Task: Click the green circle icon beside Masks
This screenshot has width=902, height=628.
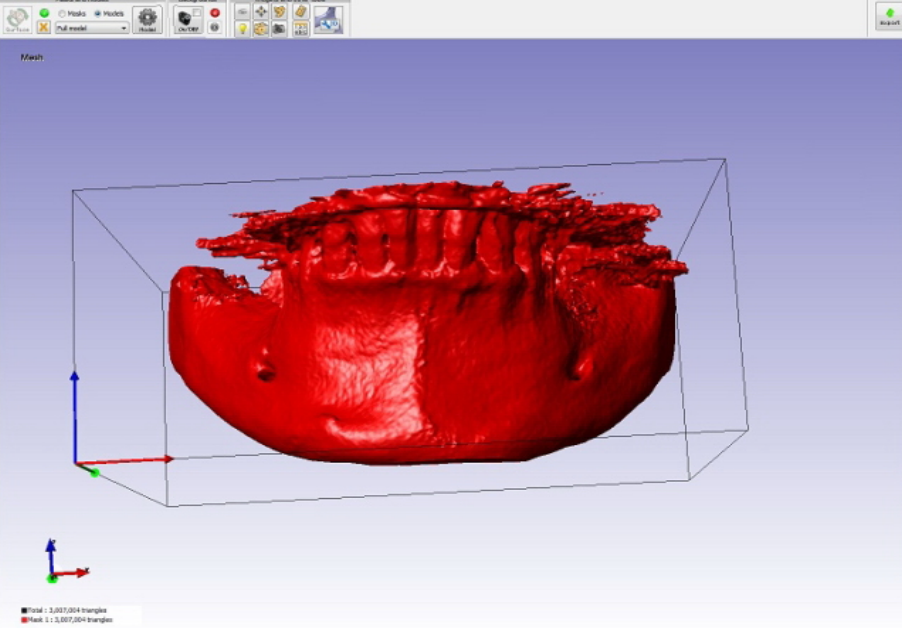Action: tap(44, 13)
